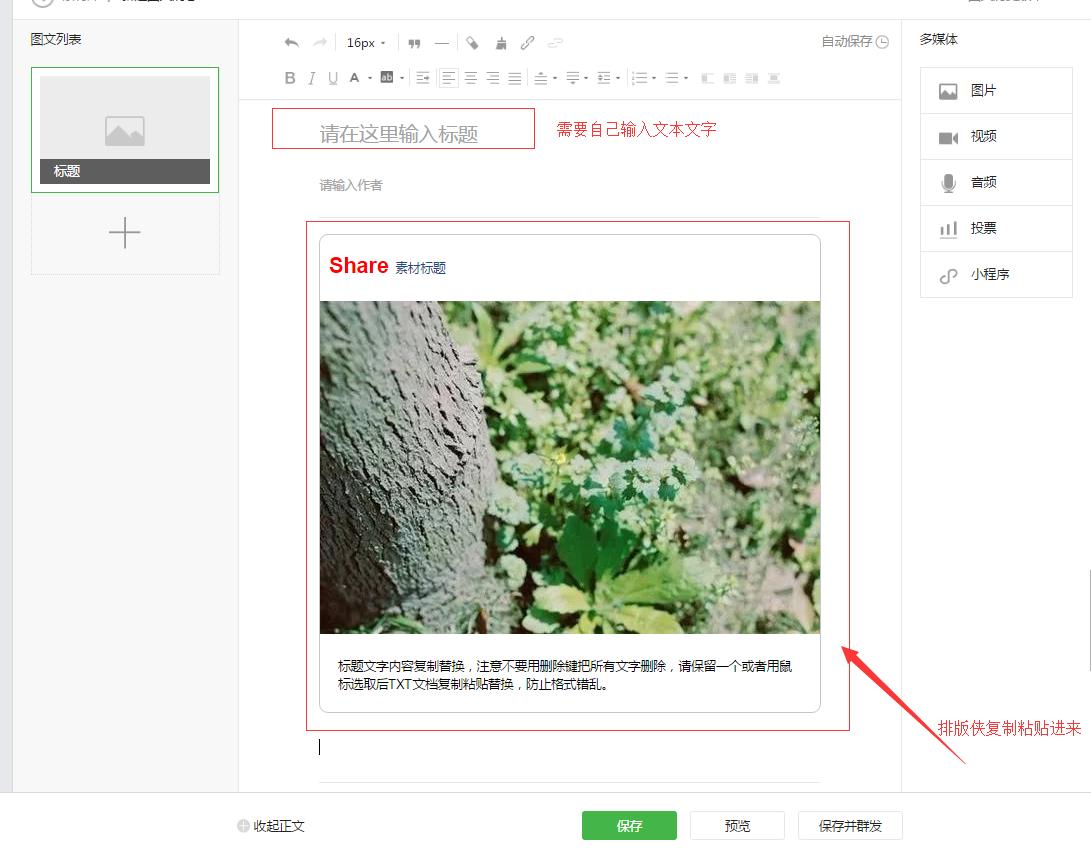Click the 预览 preview button
The image size is (1091, 852).
[x=737, y=824]
